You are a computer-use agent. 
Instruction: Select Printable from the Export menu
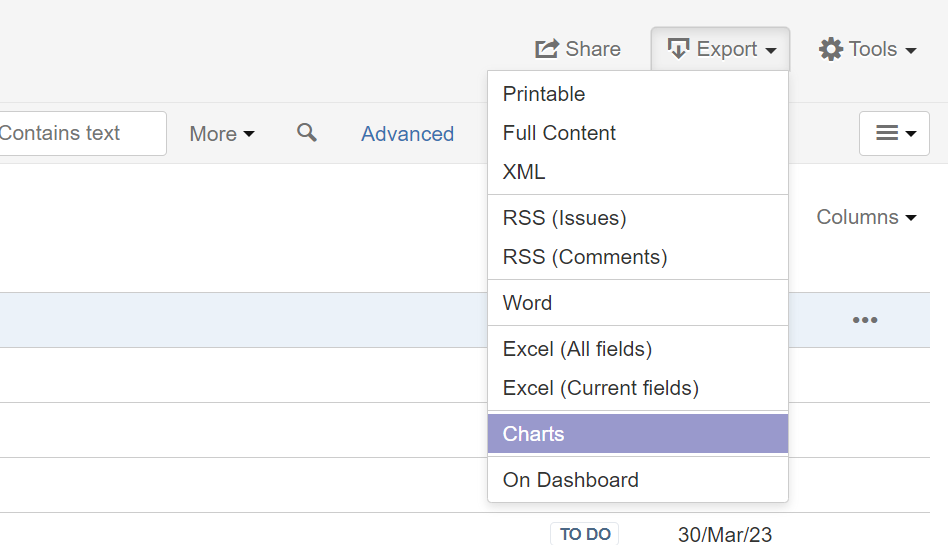click(544, 94)
